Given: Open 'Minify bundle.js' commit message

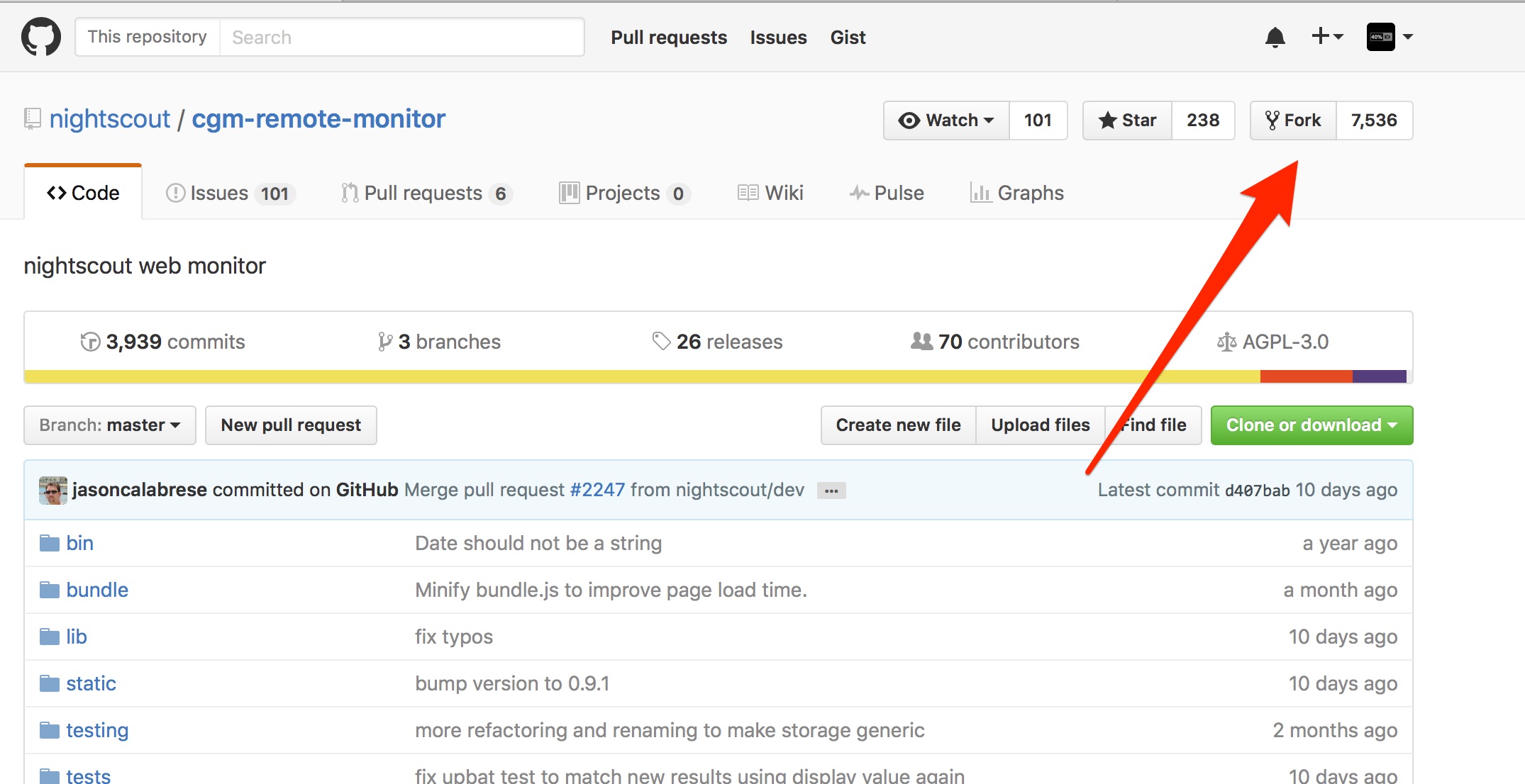Looking at the screenshot, I should click(611, 590).
